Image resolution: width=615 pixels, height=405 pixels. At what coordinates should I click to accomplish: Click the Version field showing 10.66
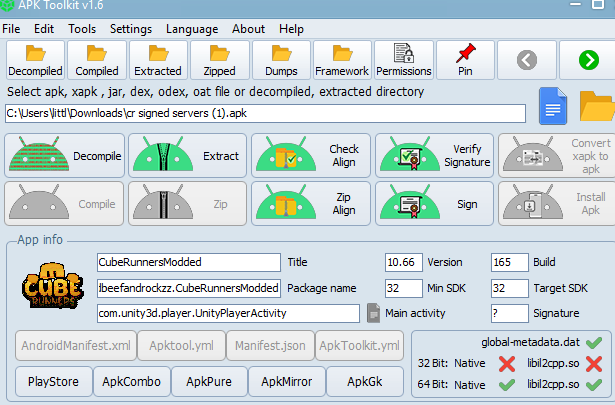404,262
